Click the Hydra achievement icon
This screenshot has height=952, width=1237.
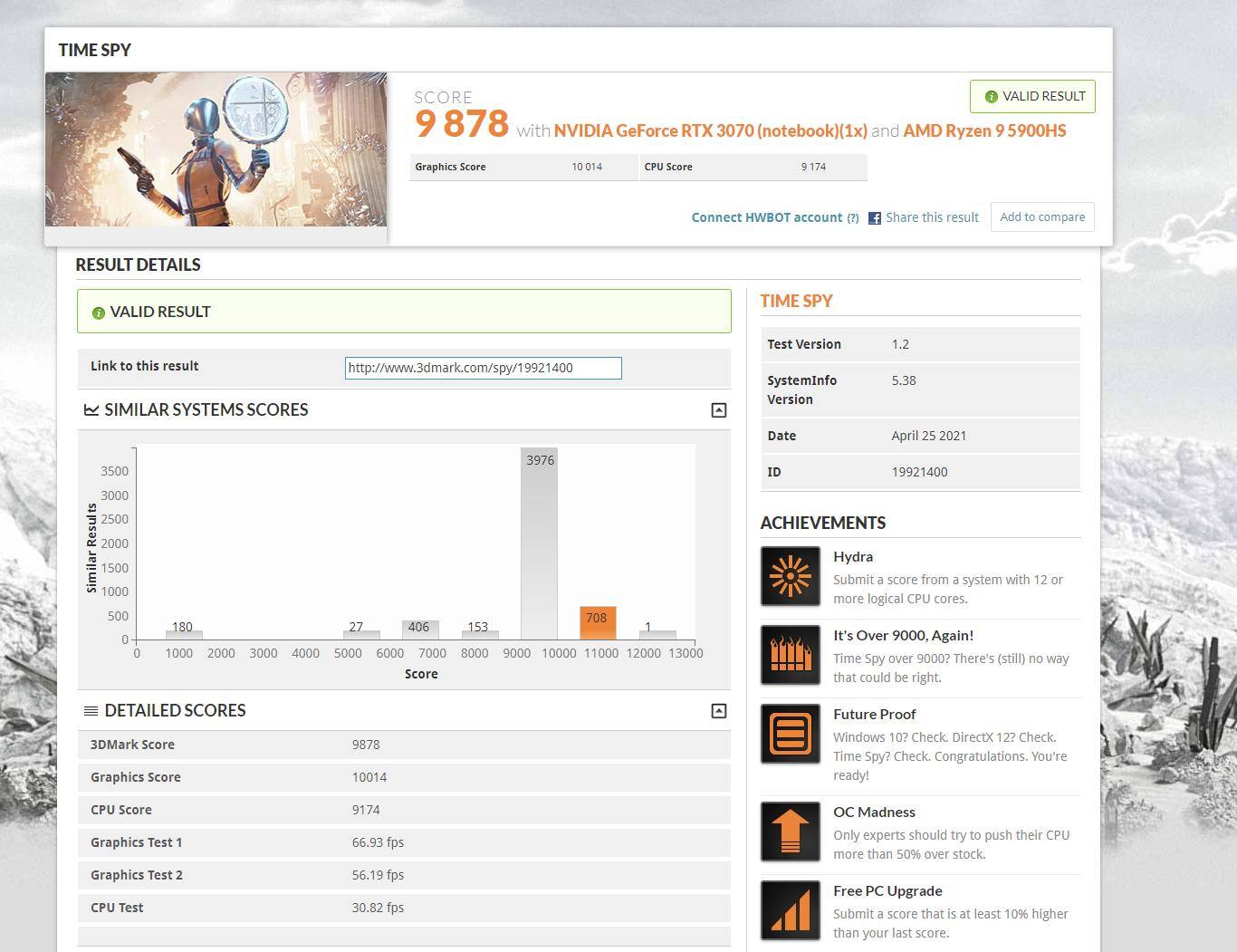(x=790, y=576)
